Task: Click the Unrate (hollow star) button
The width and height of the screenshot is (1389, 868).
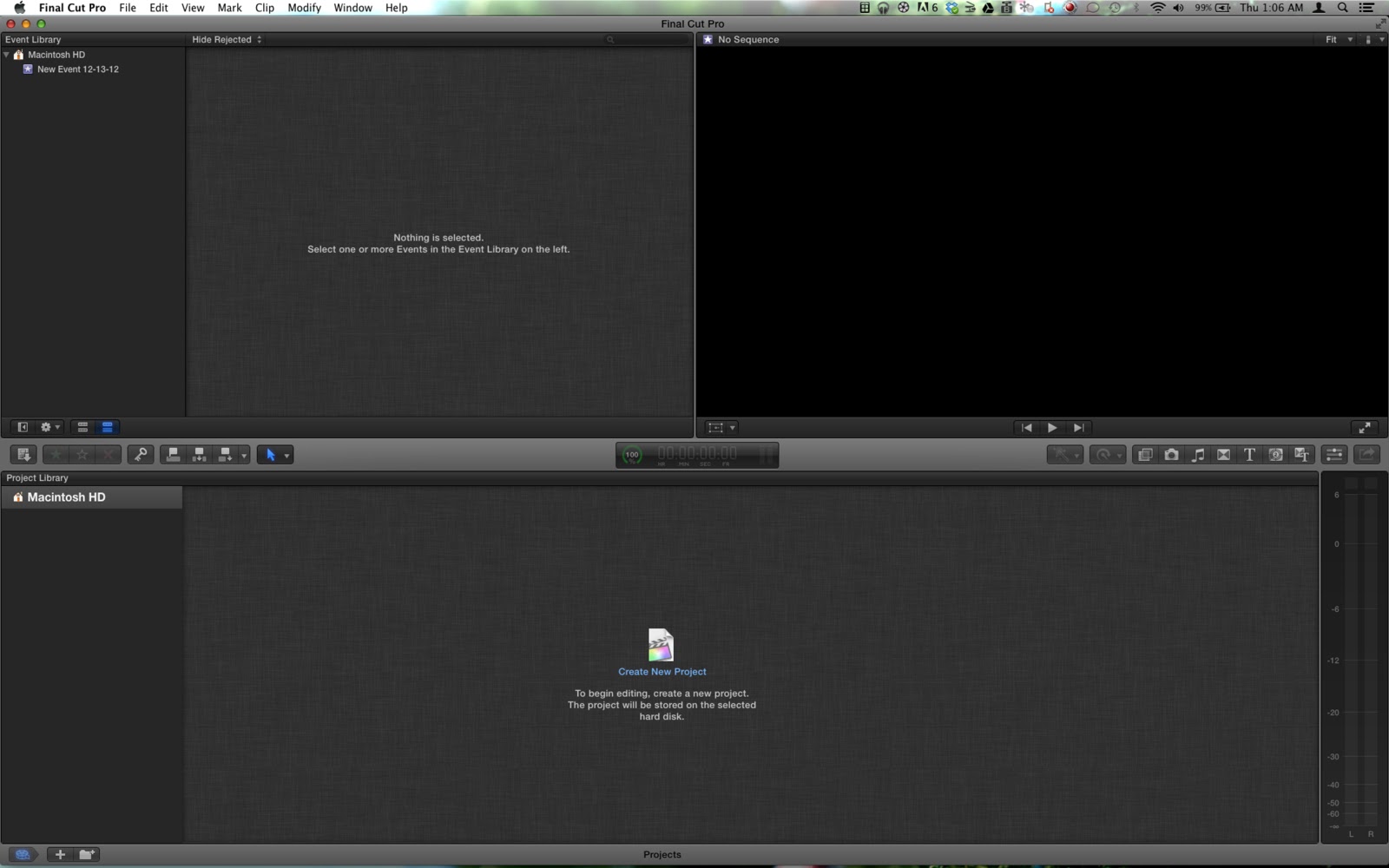Action: pyautogui.click(x=82, y=455)
